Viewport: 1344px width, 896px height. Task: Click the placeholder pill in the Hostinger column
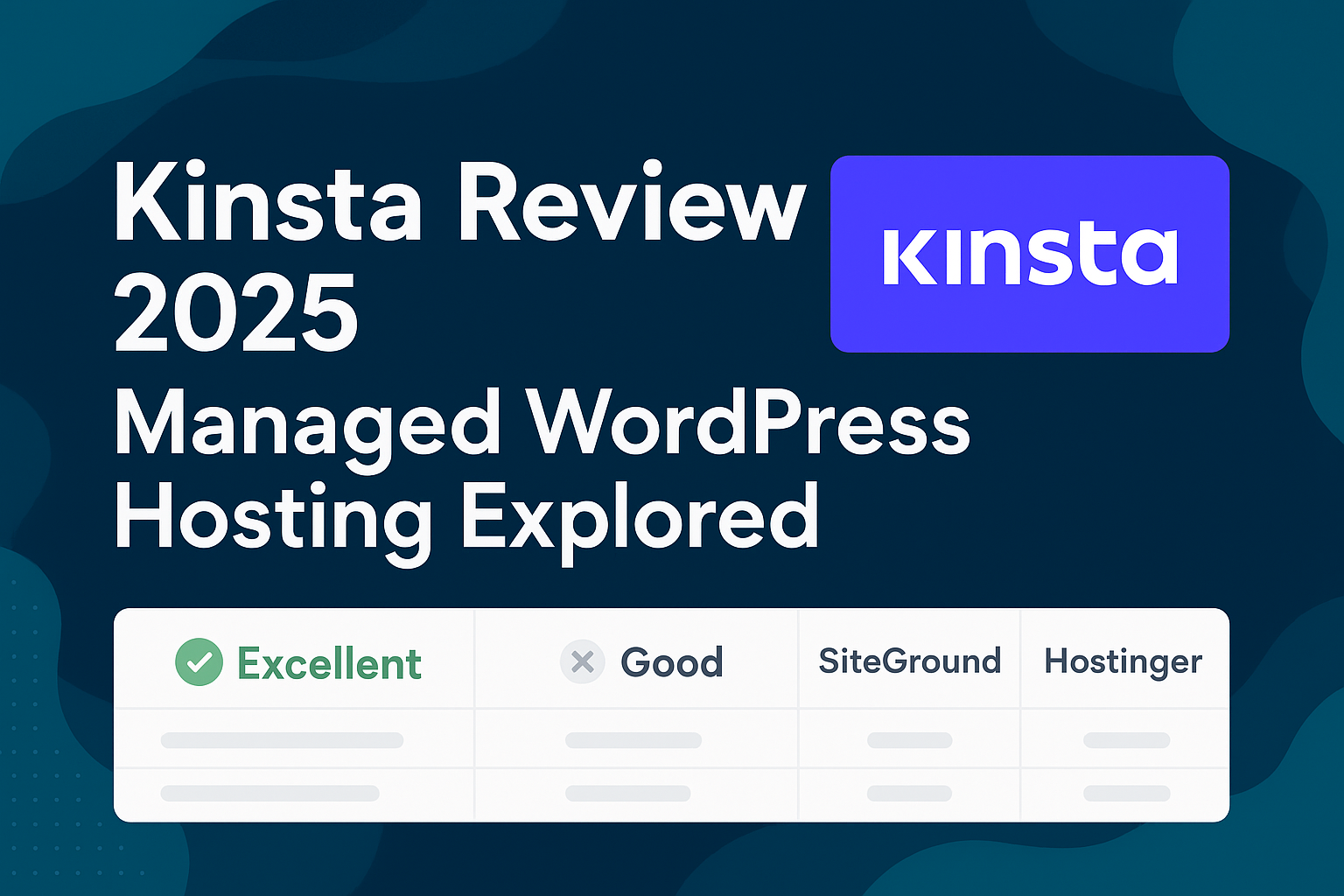pos(1124,740)
